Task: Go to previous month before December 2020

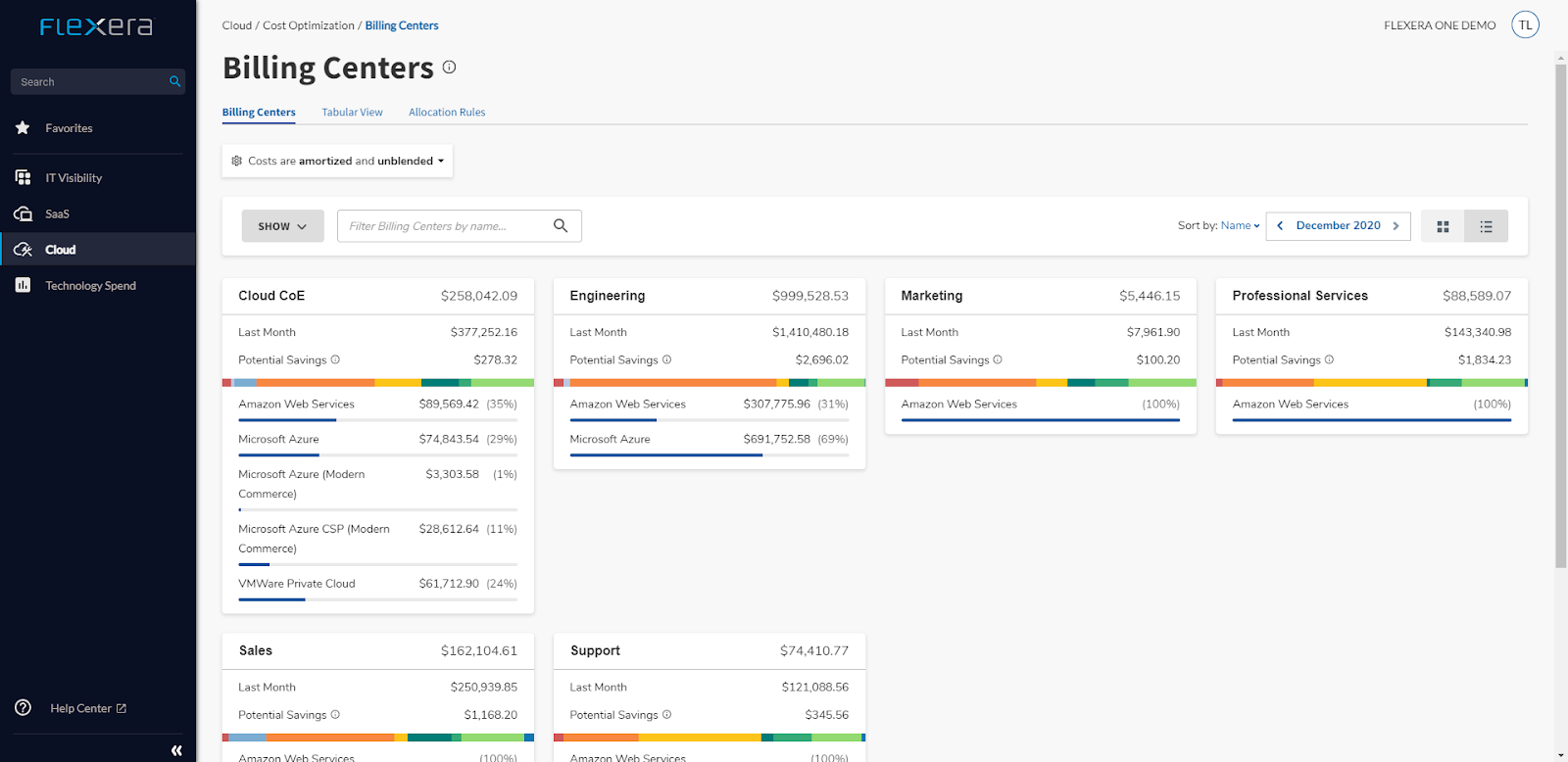Action: [1280, 226]
